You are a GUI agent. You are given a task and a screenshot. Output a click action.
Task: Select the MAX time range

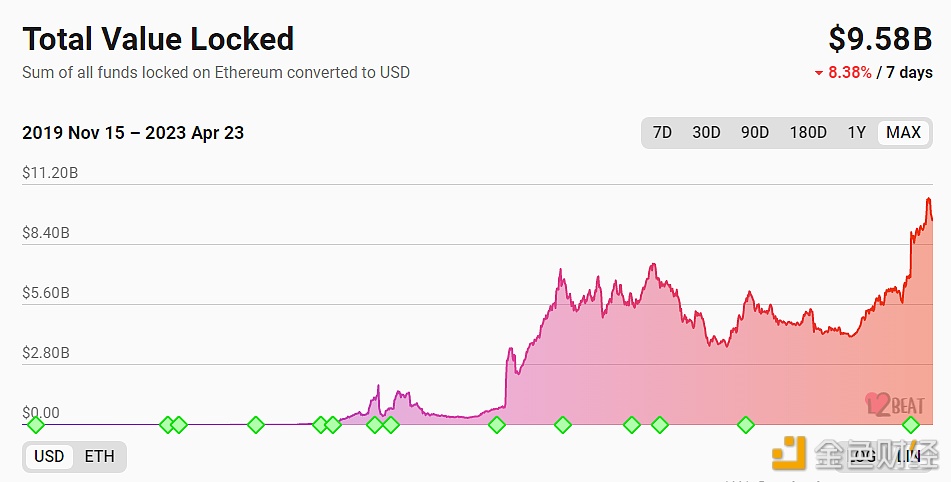tap(904, 133)
